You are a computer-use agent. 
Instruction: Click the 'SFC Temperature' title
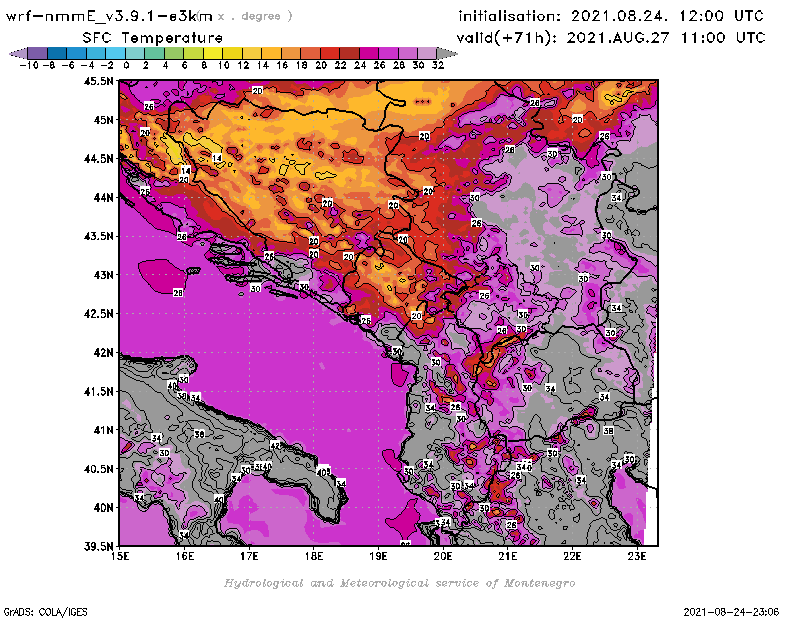coord(153,38)
